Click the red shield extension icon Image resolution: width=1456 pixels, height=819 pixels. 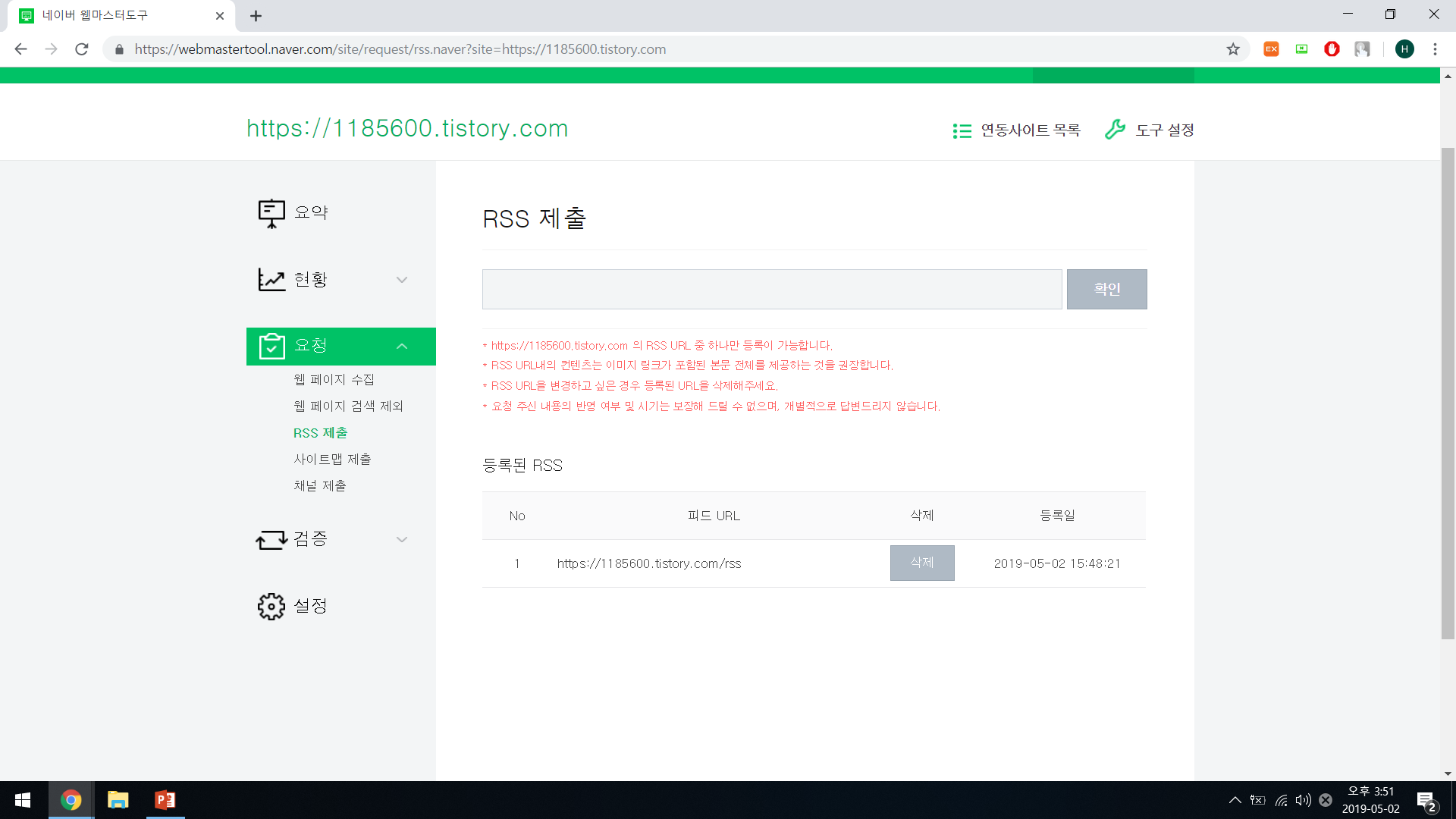pos(1332,49)
